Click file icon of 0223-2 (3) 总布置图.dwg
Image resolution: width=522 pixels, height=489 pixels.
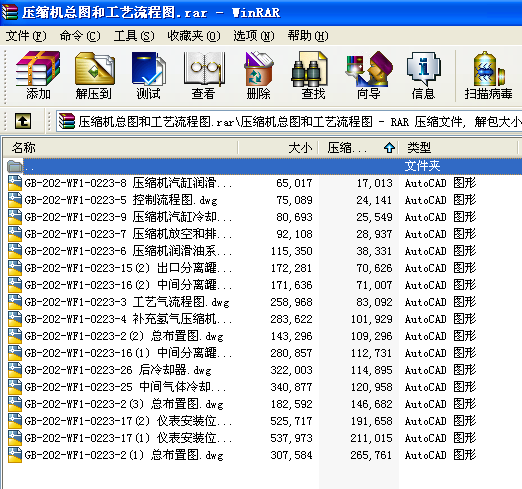click(15, 404)
